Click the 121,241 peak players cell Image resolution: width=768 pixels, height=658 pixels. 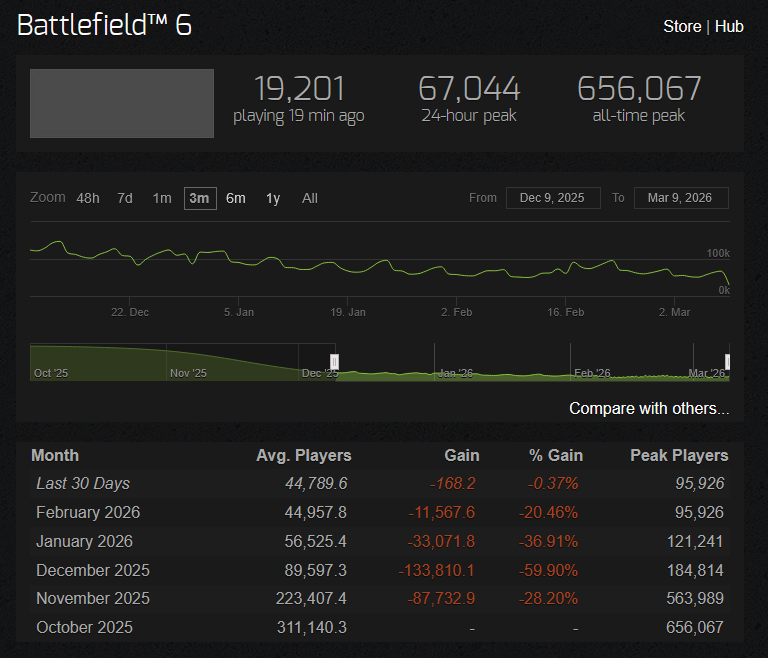pos(695,541)
